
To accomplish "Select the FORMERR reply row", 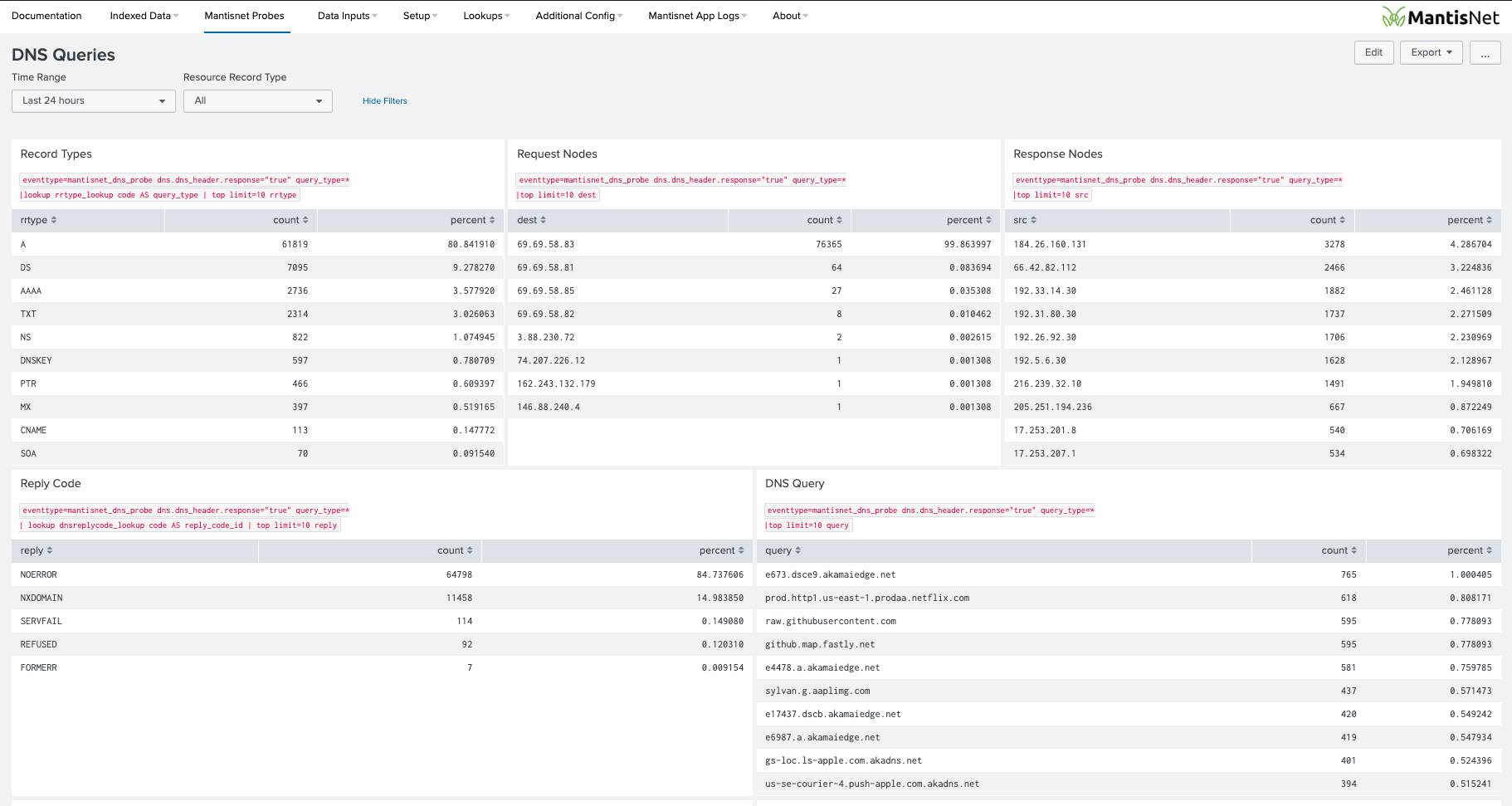I will coord(382,667).
